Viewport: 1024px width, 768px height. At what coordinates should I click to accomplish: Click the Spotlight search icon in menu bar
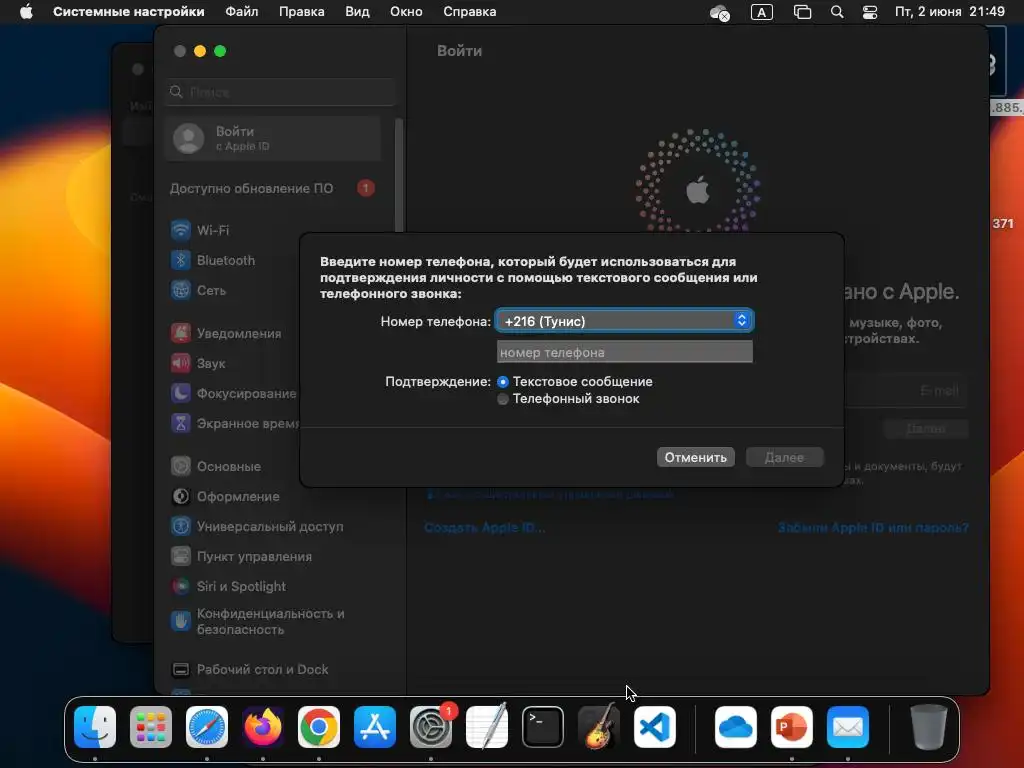(837, 12)
